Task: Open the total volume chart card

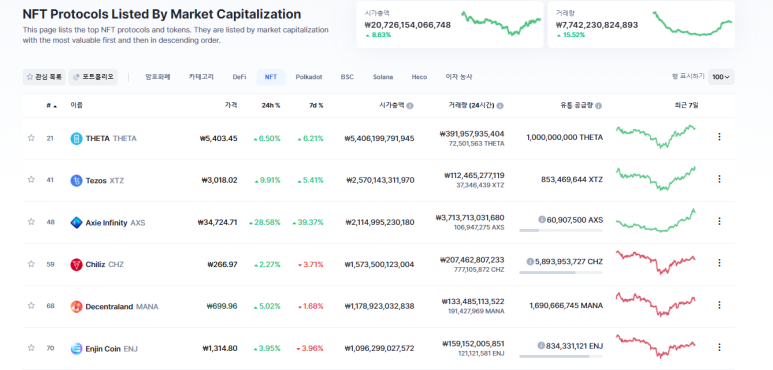Action: [x=641, y=24]
